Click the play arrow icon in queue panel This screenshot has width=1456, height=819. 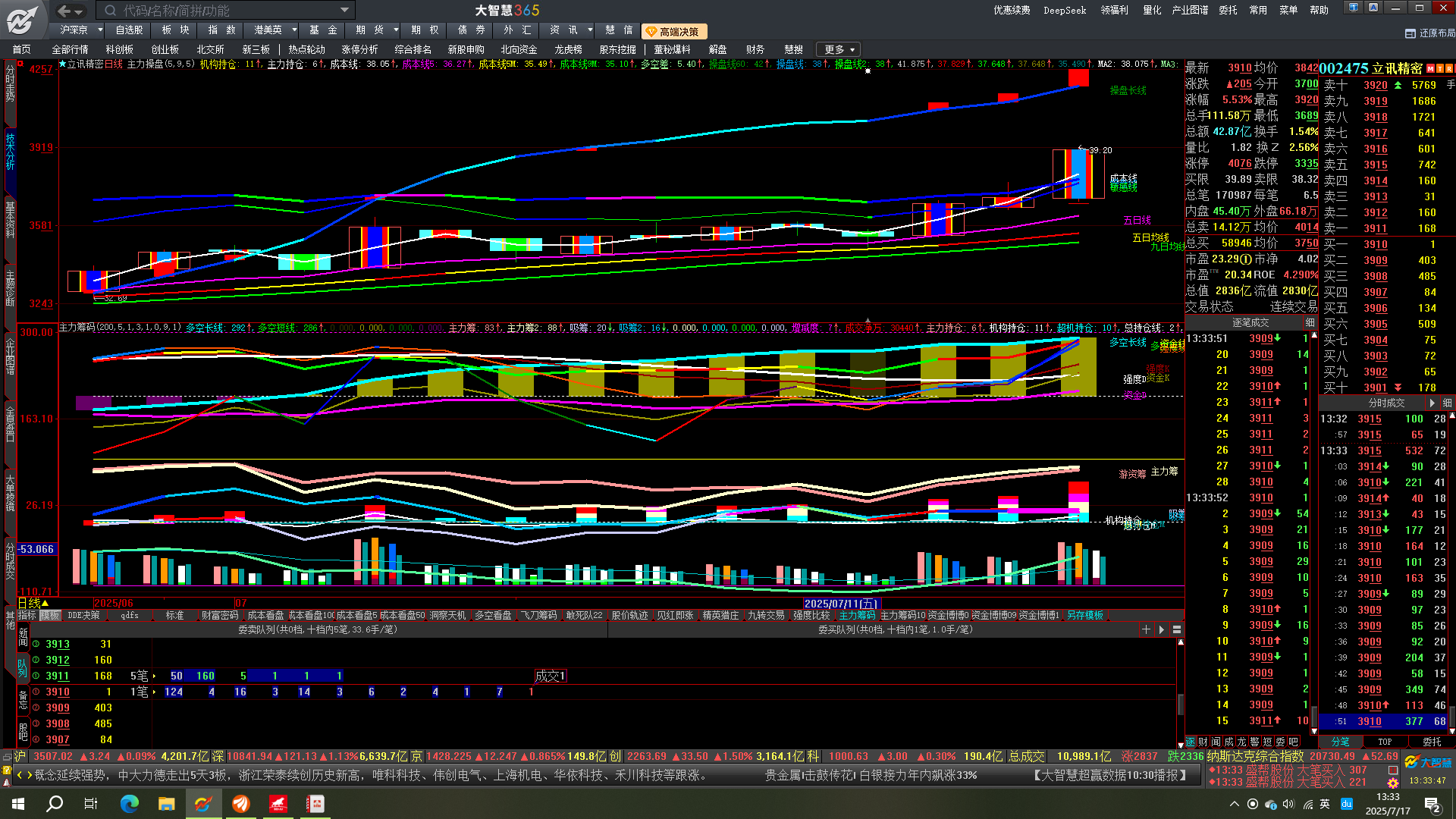click(1161, 629)
